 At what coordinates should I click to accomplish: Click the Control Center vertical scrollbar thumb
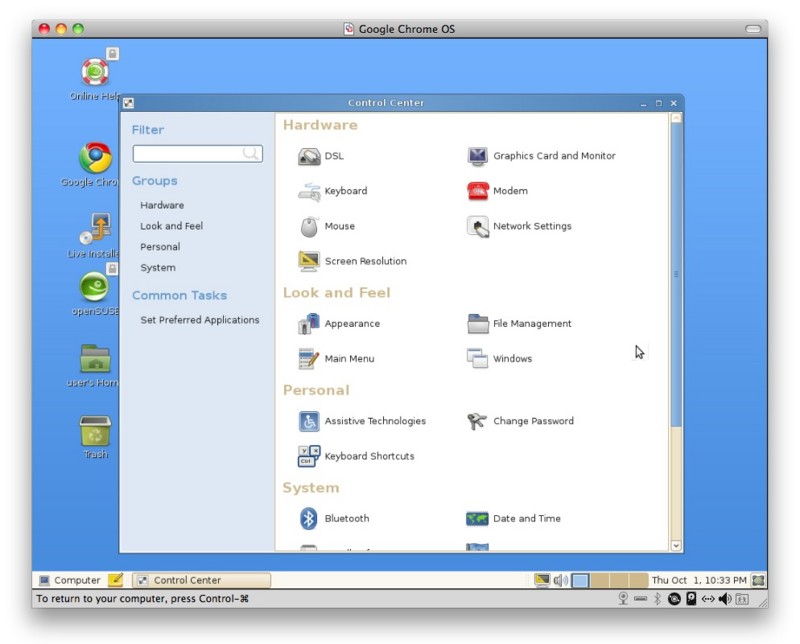click(676, 275)
